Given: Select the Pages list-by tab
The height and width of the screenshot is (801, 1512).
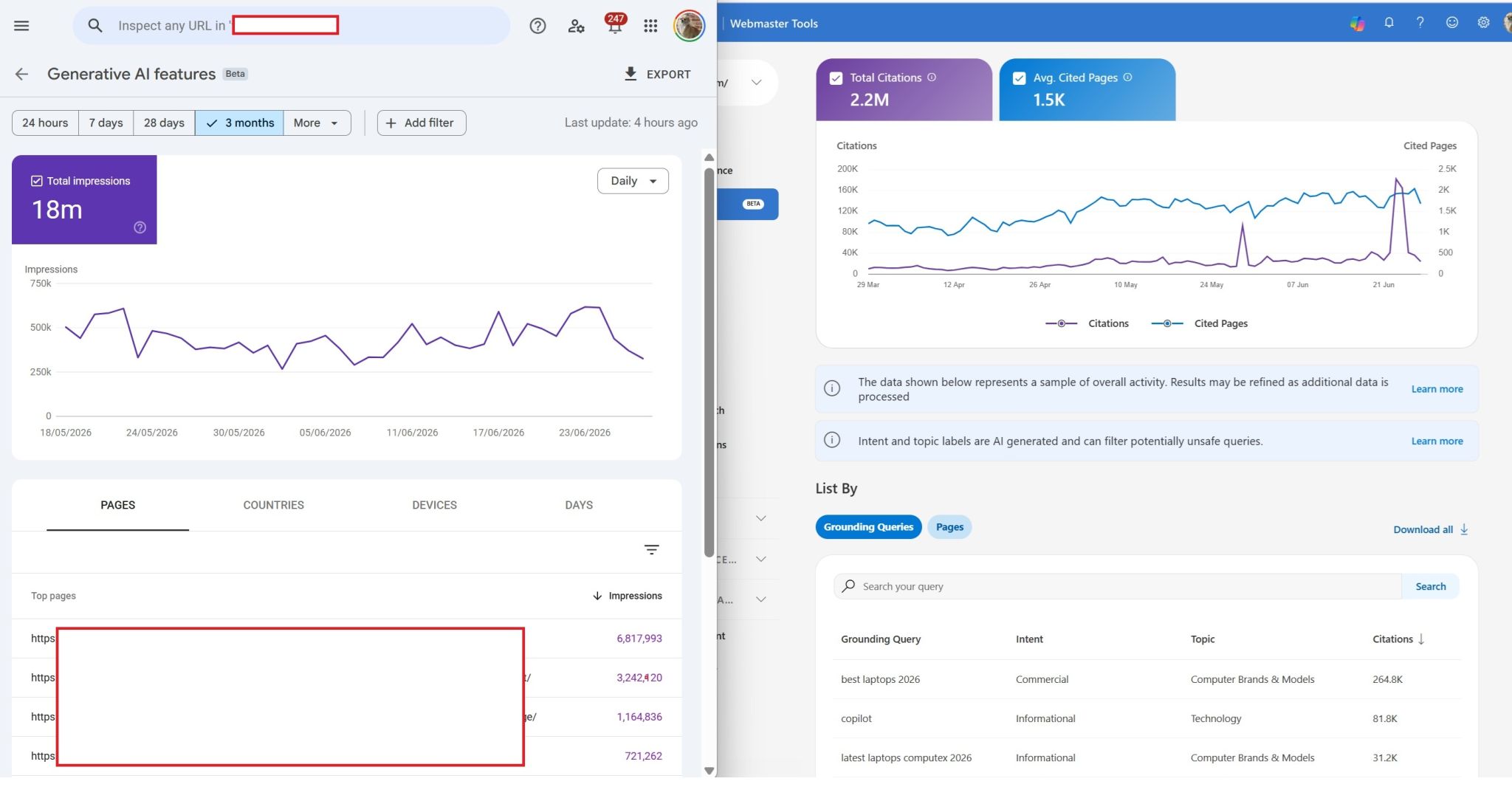Looking at the screenshot, I should 949,527.
